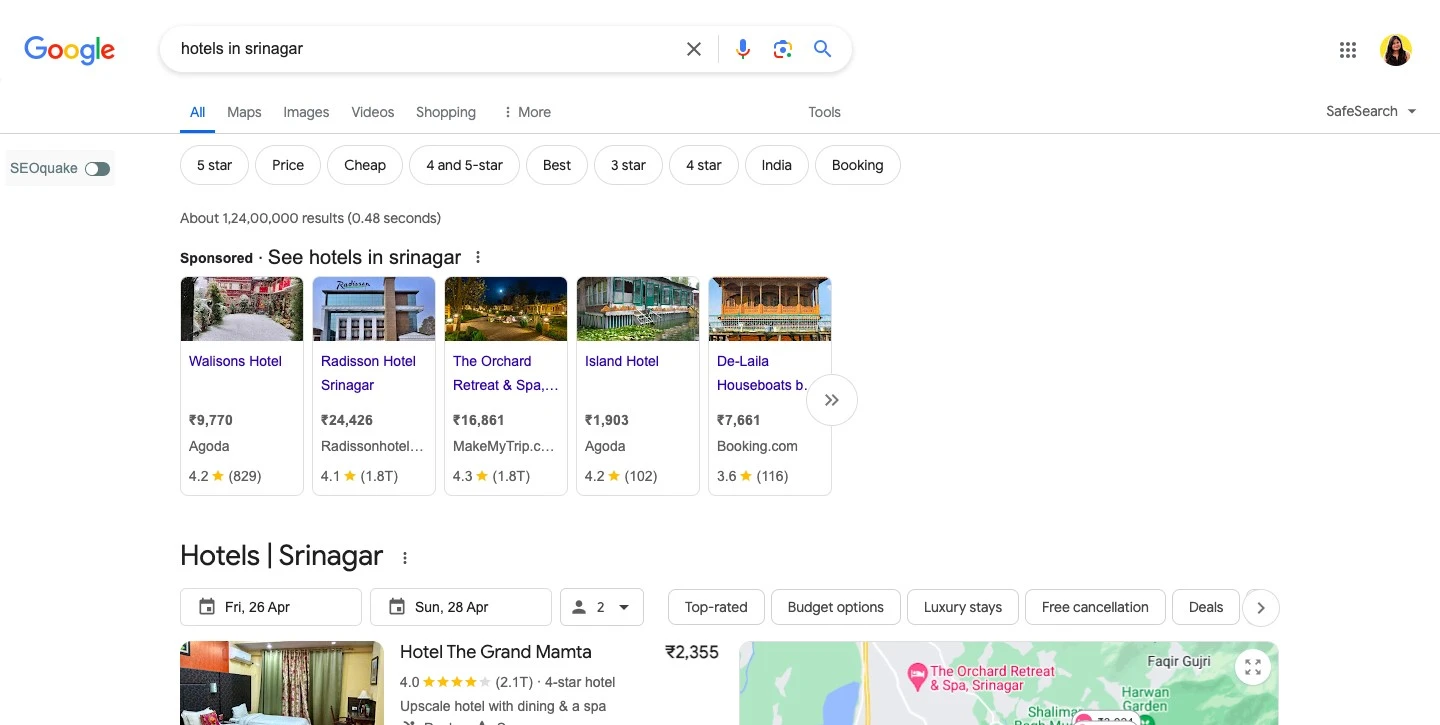Click The Orchard Retreat pin on map
This screenshot has width=1440, height=725.
916,677
